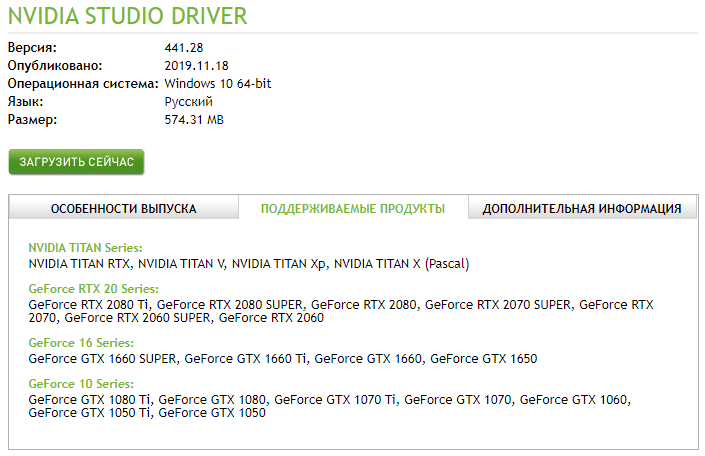Click GeForce RTX 2080 Ti in the list
This screenshot has height=456, width=705.
[x=89, y=304]
